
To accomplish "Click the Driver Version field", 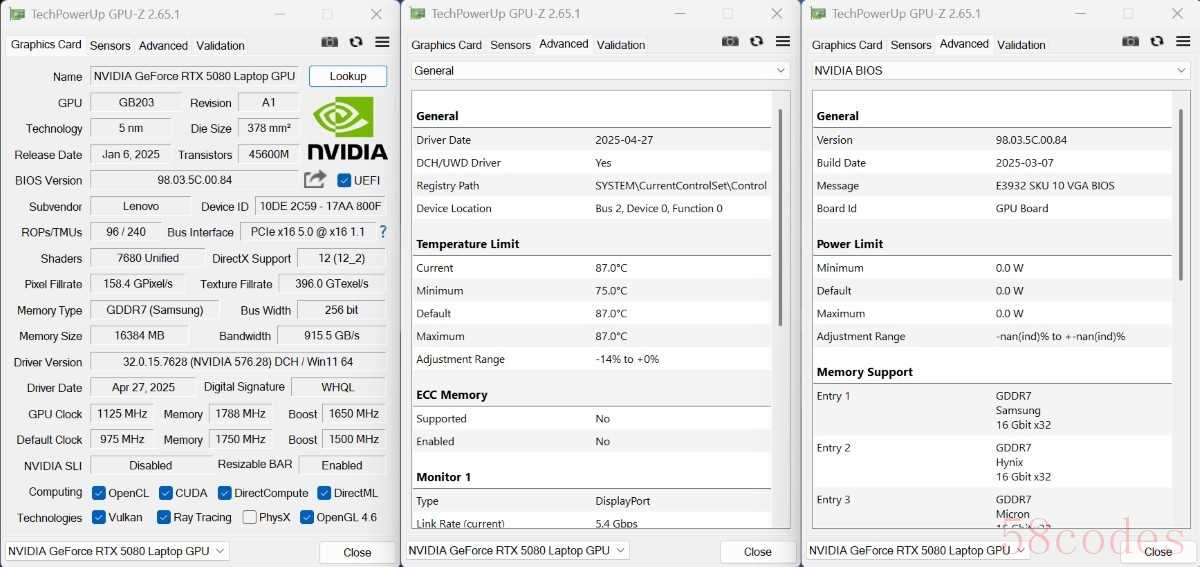I will (238, 362).
